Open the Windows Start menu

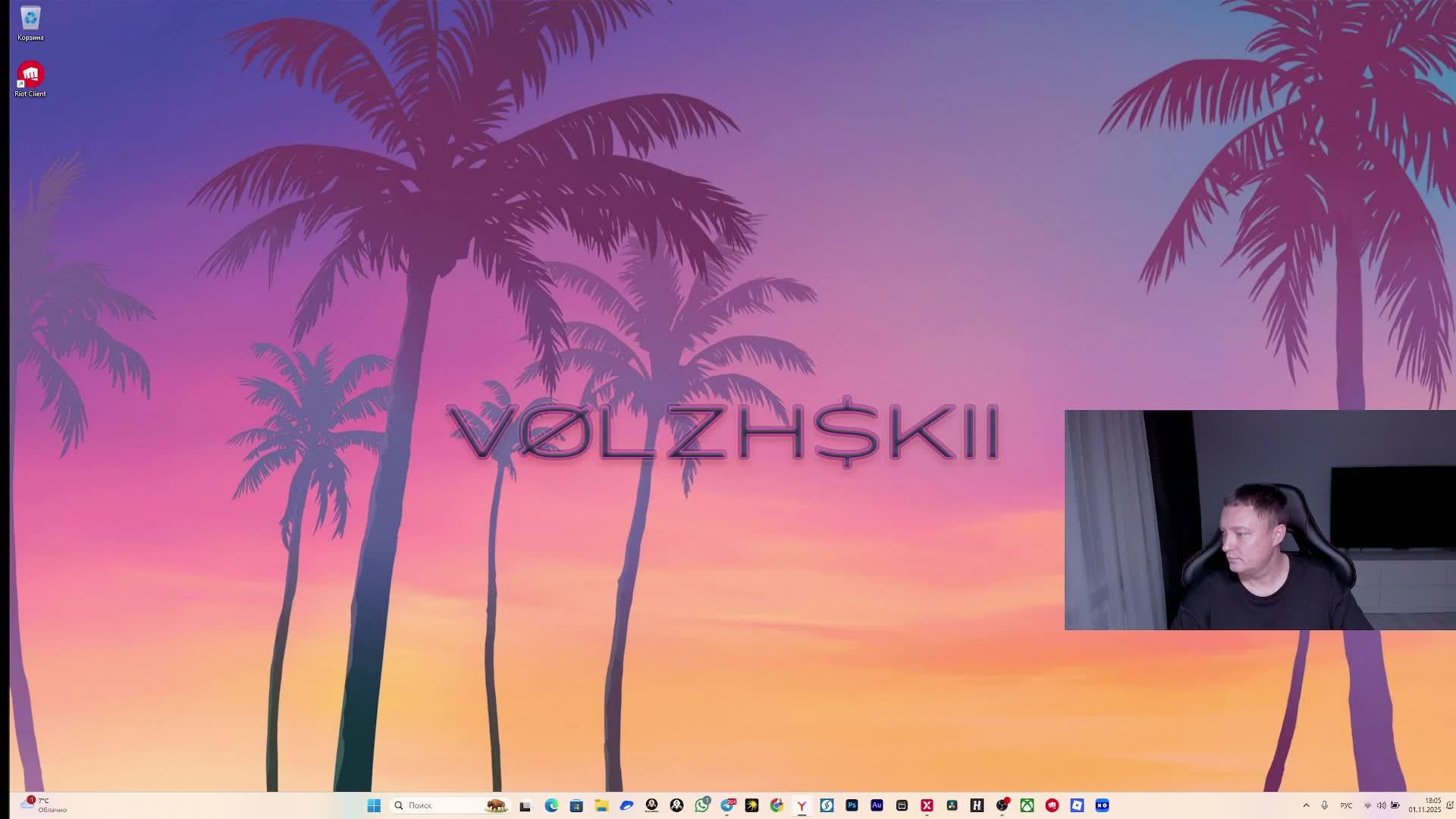[x=374, y=805]
